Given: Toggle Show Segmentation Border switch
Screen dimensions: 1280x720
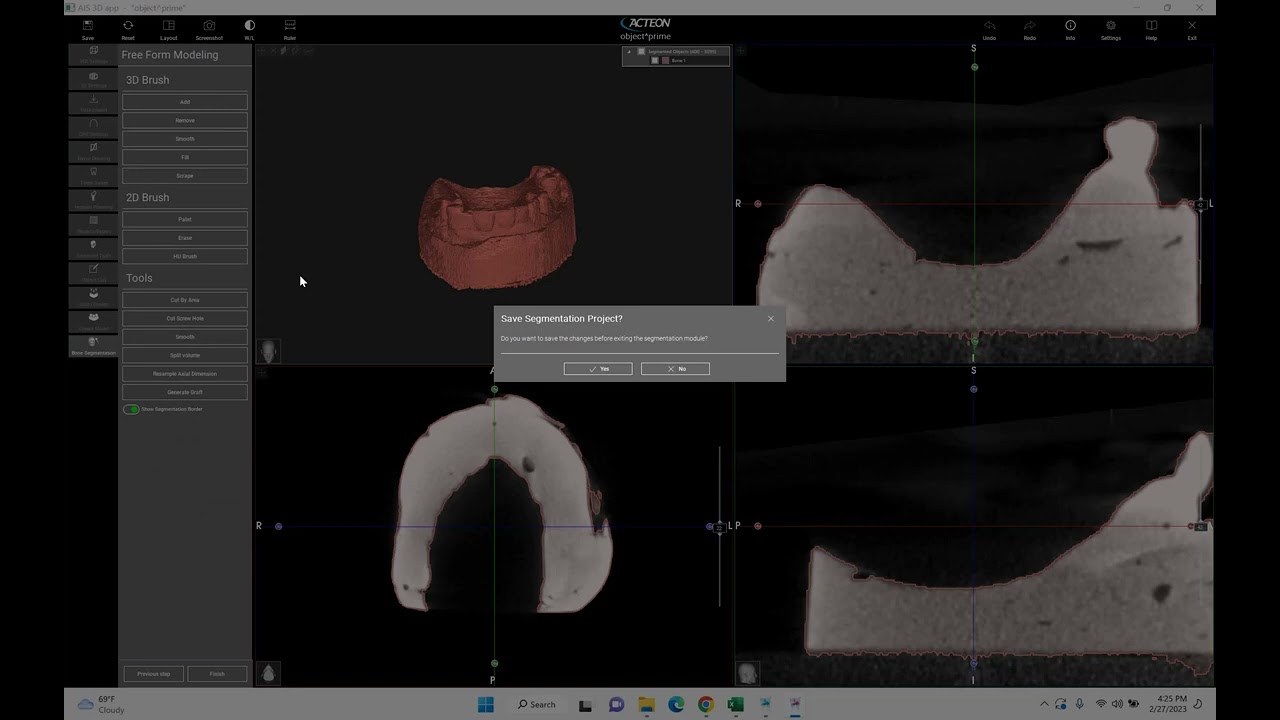Looking at the screenshot, I should (x=131, y=409).
